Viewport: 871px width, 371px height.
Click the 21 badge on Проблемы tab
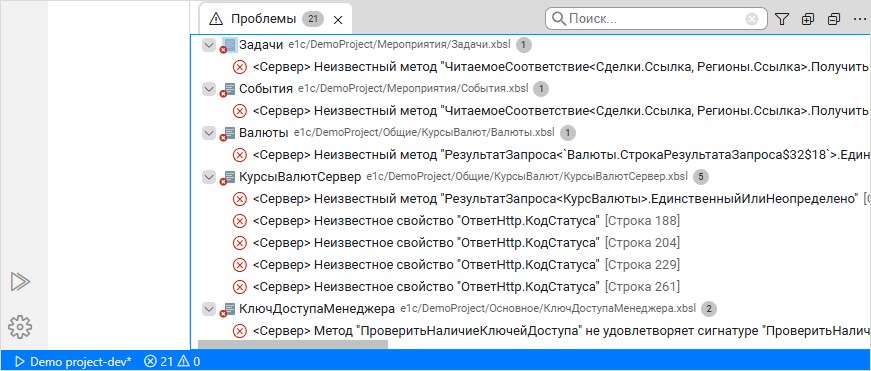click(x=313, y=19)
